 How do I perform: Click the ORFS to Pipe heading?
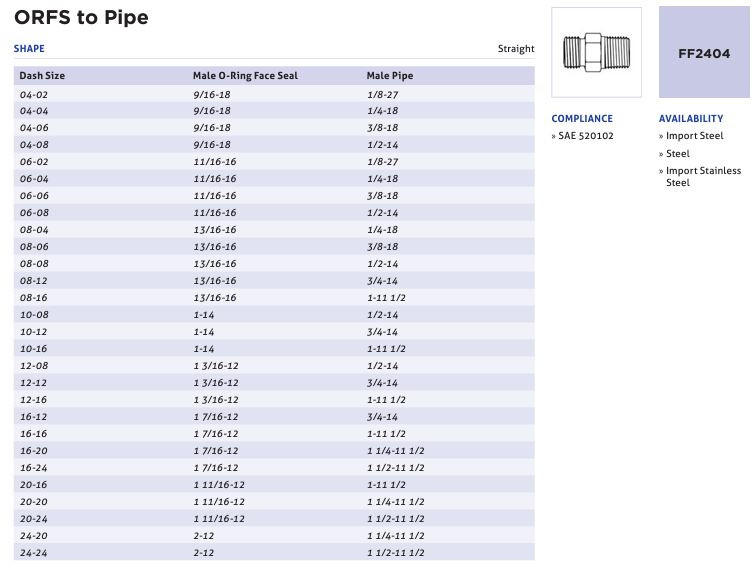click(x=81, y=18)
